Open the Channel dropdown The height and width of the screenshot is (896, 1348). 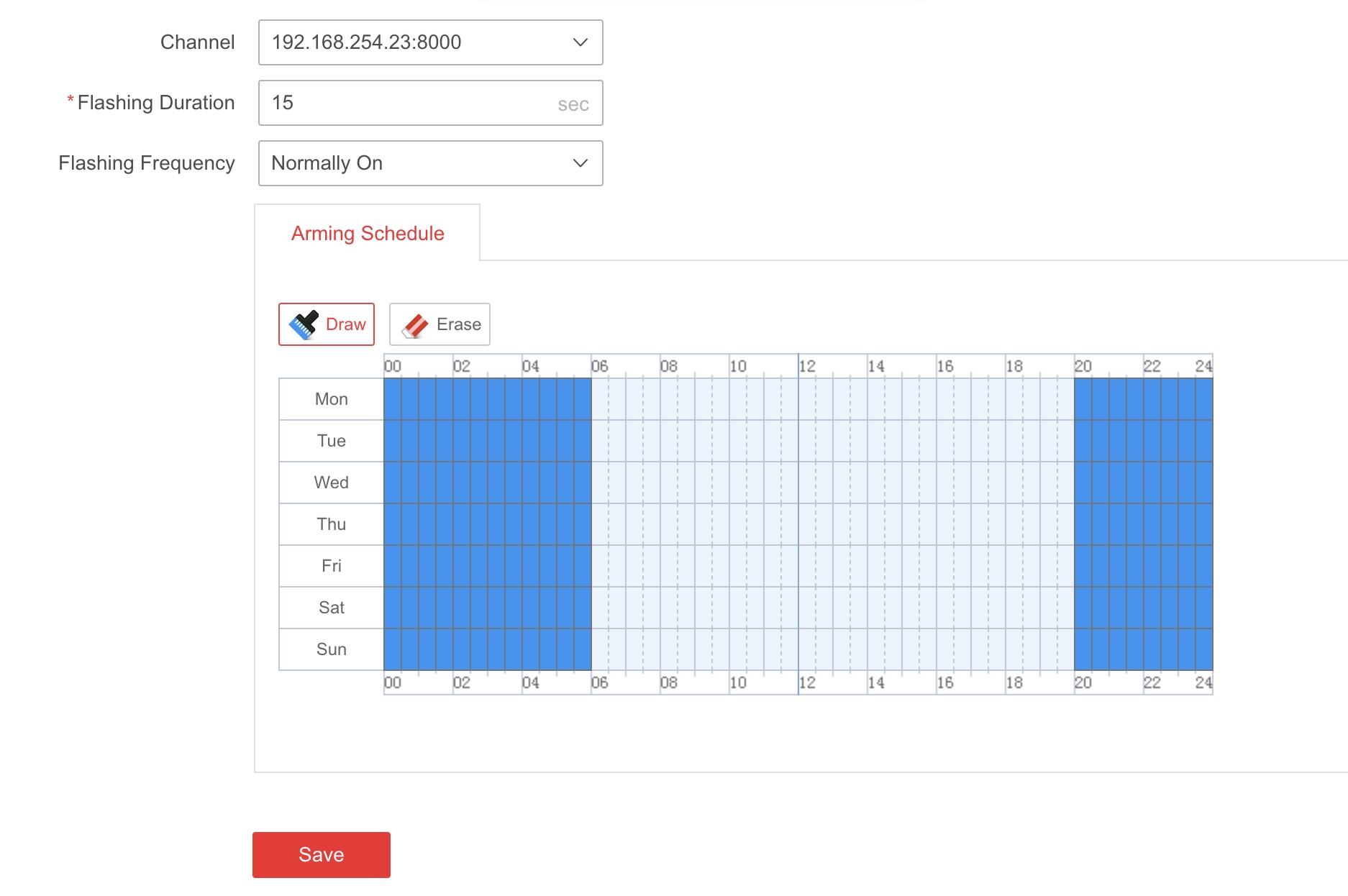click(x=429, y=42)
